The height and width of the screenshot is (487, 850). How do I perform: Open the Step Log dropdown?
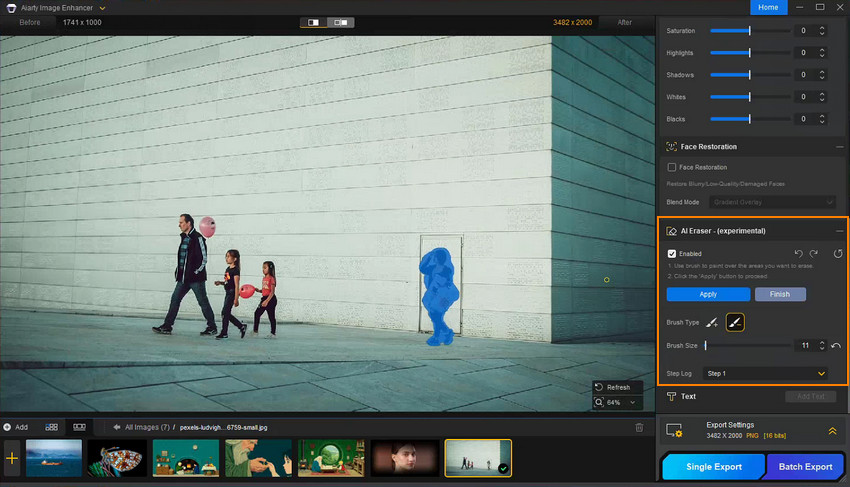pos(766,373)
